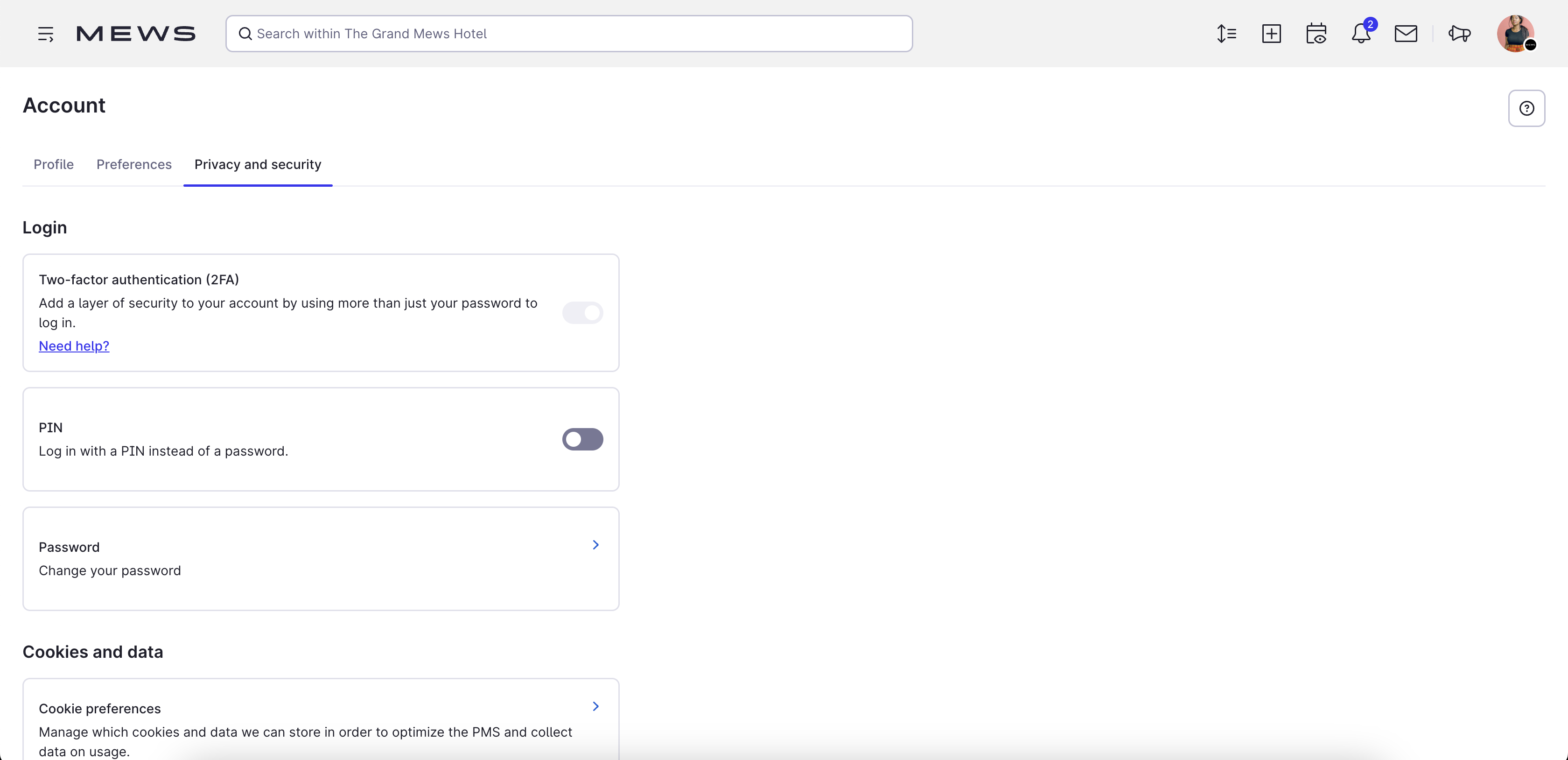
Task: Click the hotel search field
Action: (568, 34)
